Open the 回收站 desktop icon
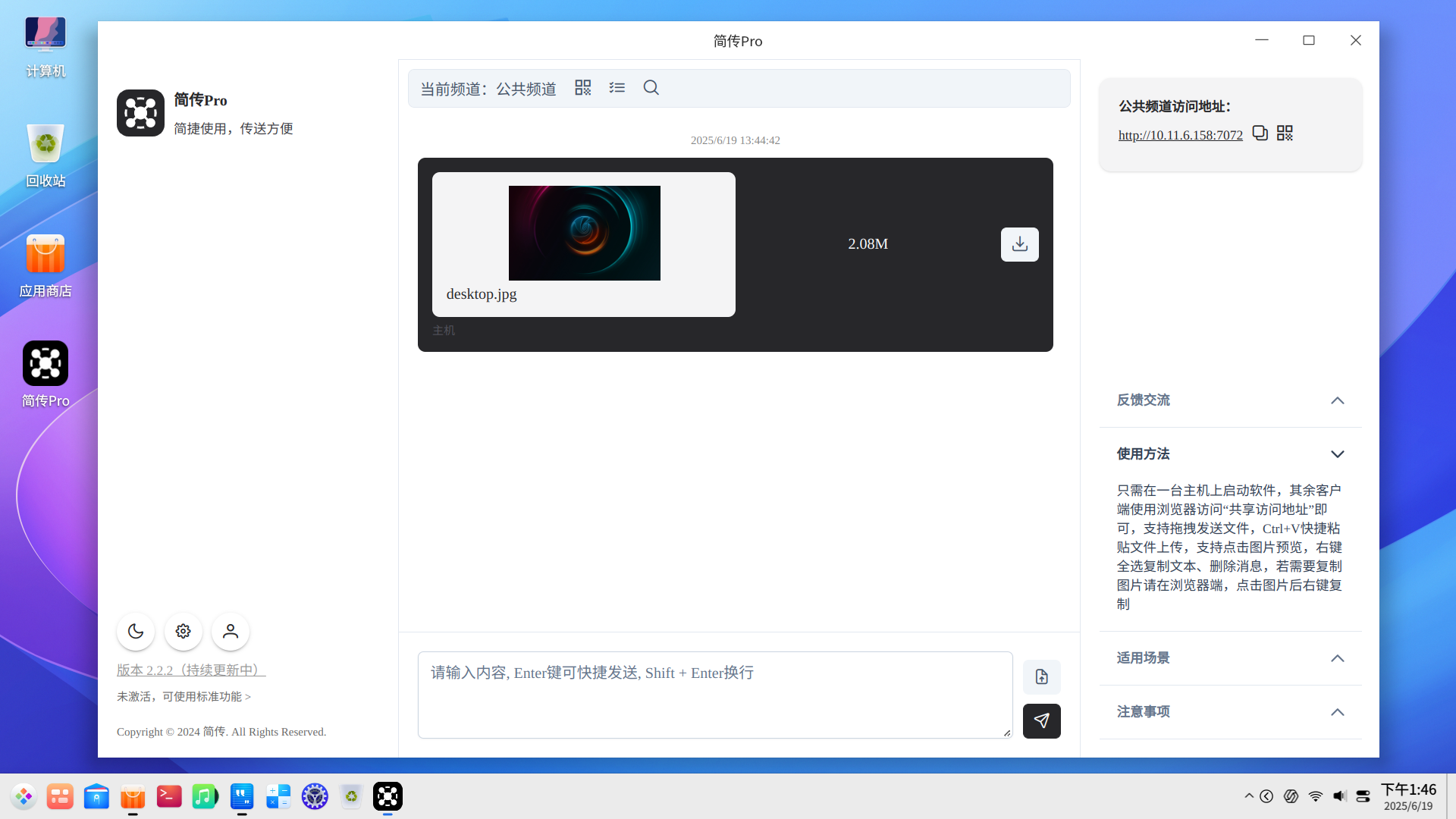The height and width of the screenshot is (819, 1456). [x=45, y=155]
